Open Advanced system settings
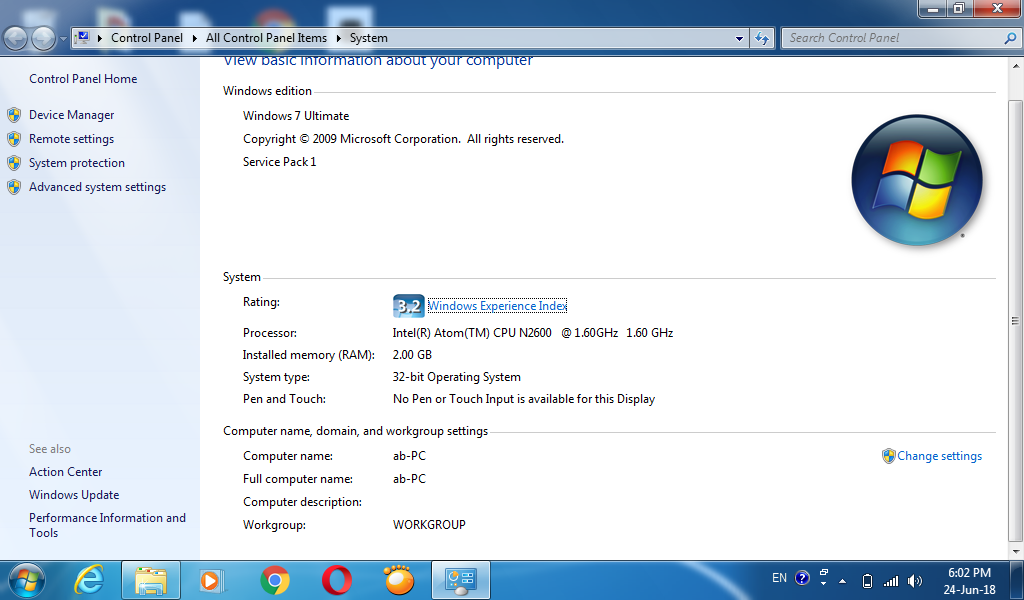1024x600 pixels. point(97,187)
